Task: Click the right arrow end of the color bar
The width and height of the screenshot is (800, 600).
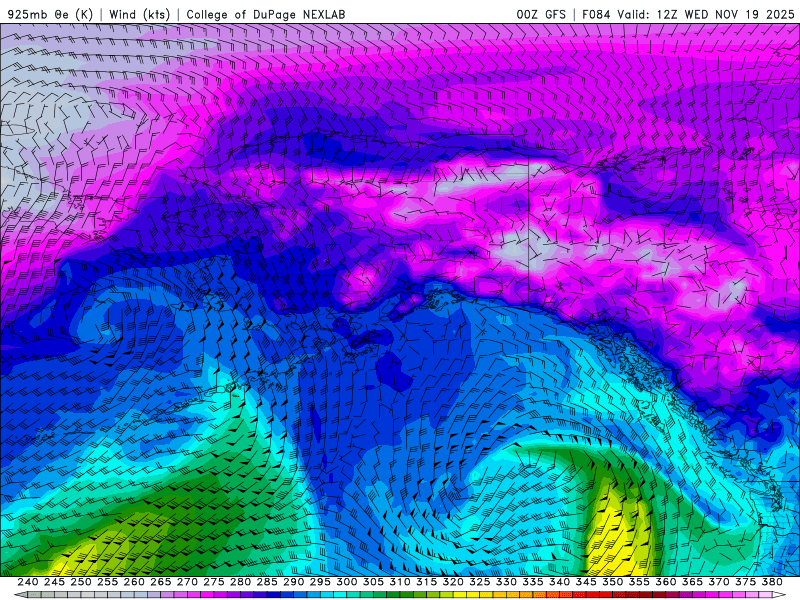Action: (x=779, y=595)
